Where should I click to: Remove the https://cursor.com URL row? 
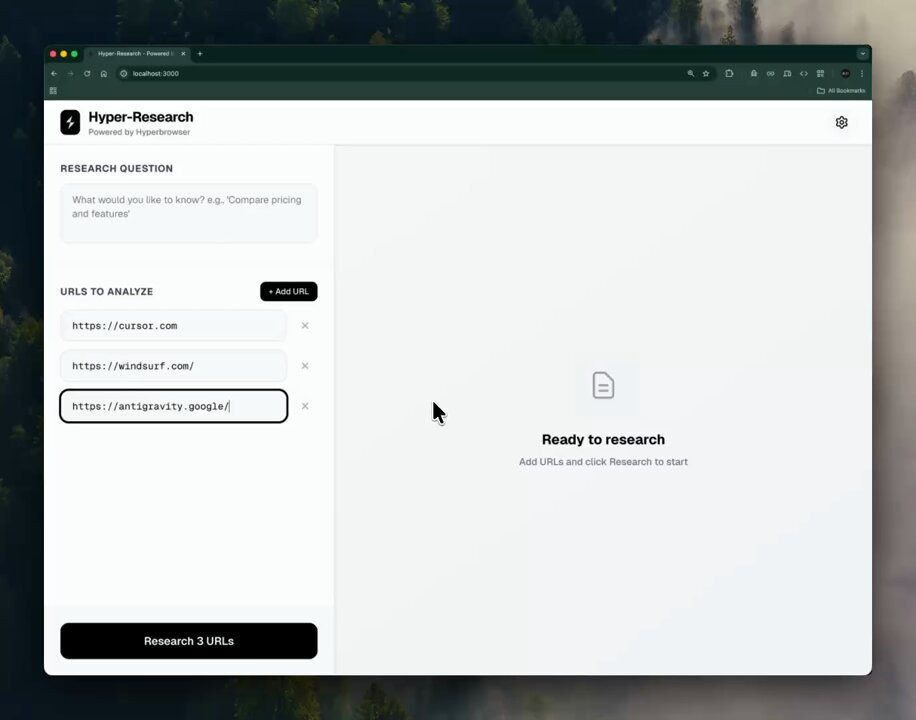pyautogui.click(x=305, y=326)
